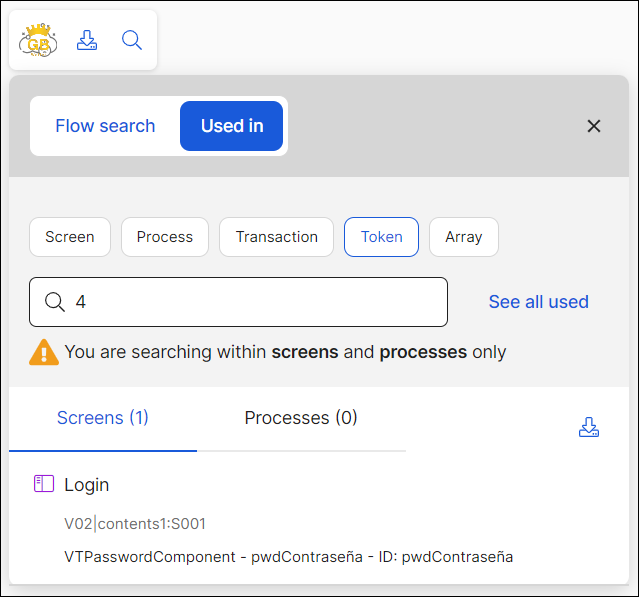
Task: Switch to Flow search mode
Action: [105, 126]
